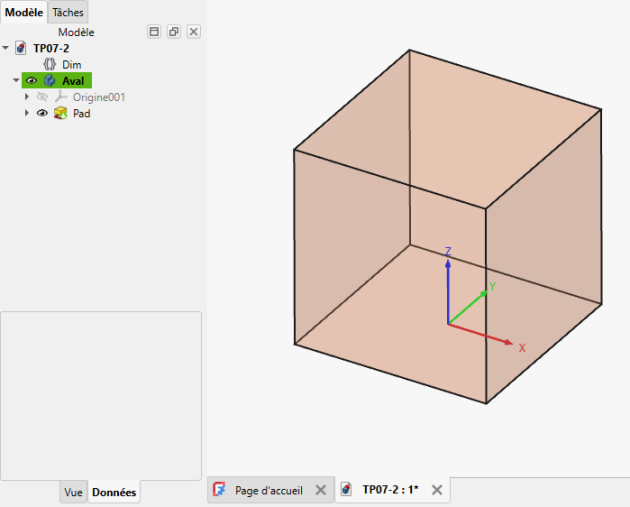
Task: Collapse the Aval body node
Action: click(x=16, y=80)
